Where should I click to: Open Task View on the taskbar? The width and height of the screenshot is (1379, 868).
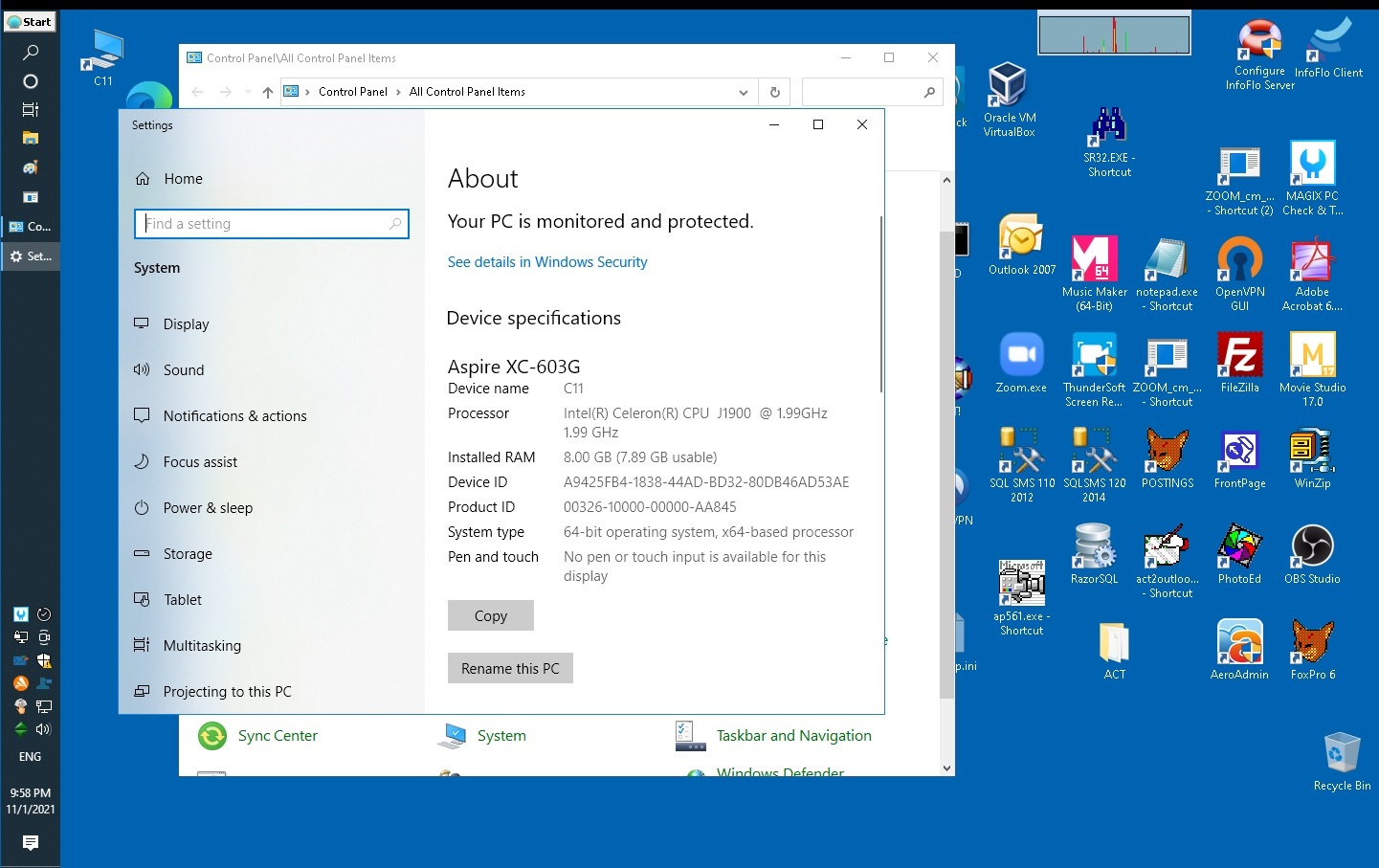point(31,110)
